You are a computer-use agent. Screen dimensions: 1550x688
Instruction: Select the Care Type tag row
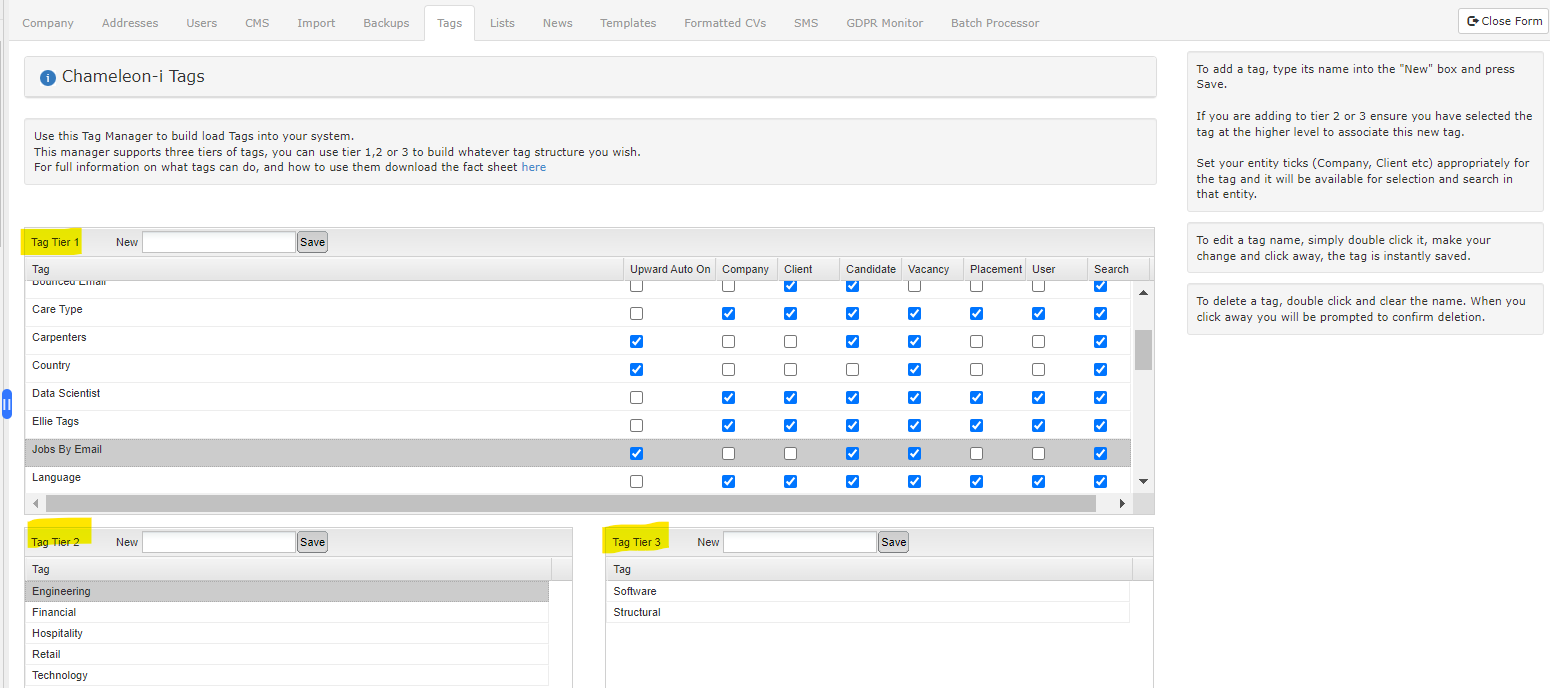click(577, 313)
